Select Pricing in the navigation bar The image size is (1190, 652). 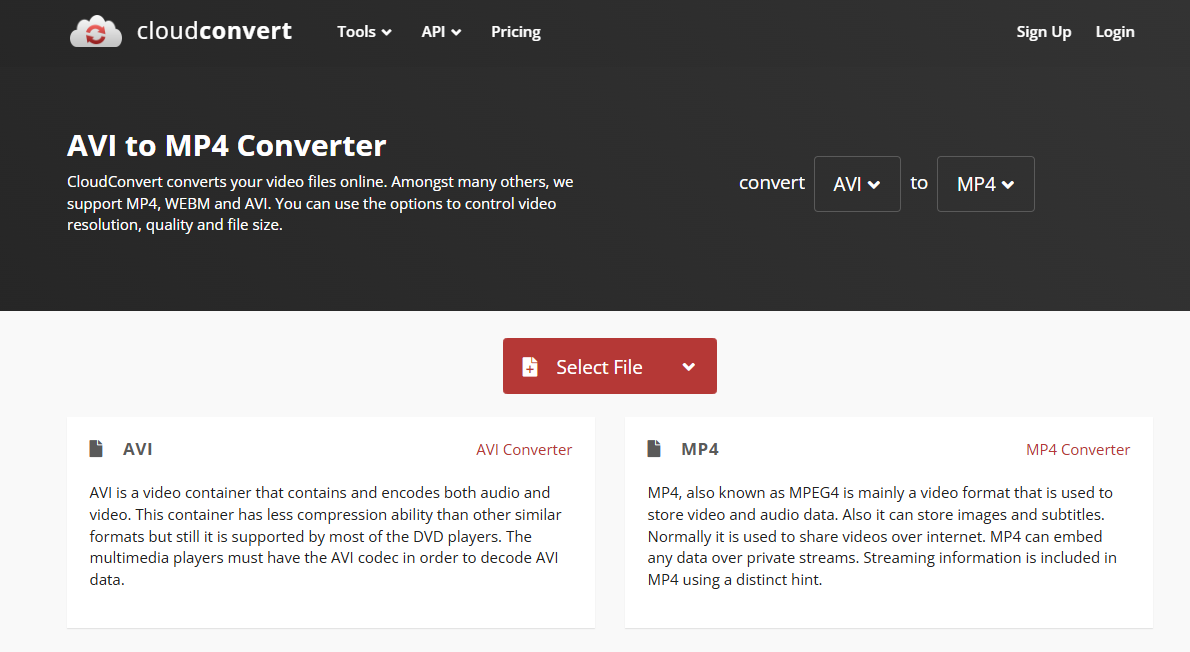coord(515,32)
